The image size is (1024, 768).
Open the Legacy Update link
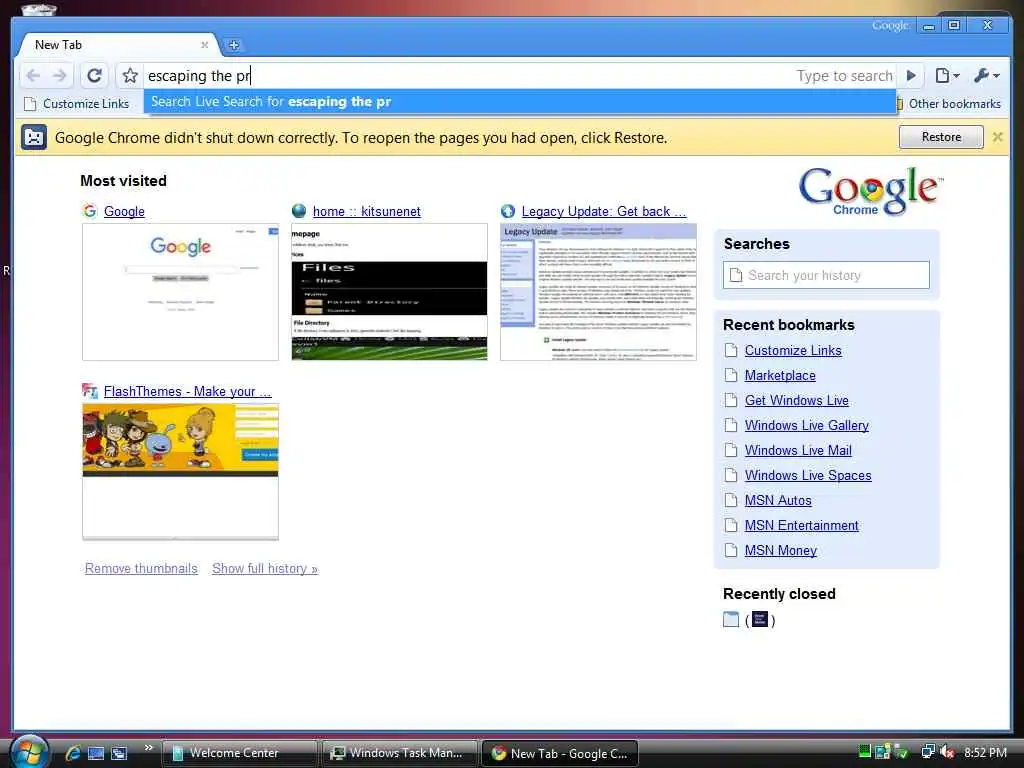click(x=603, y=212)
